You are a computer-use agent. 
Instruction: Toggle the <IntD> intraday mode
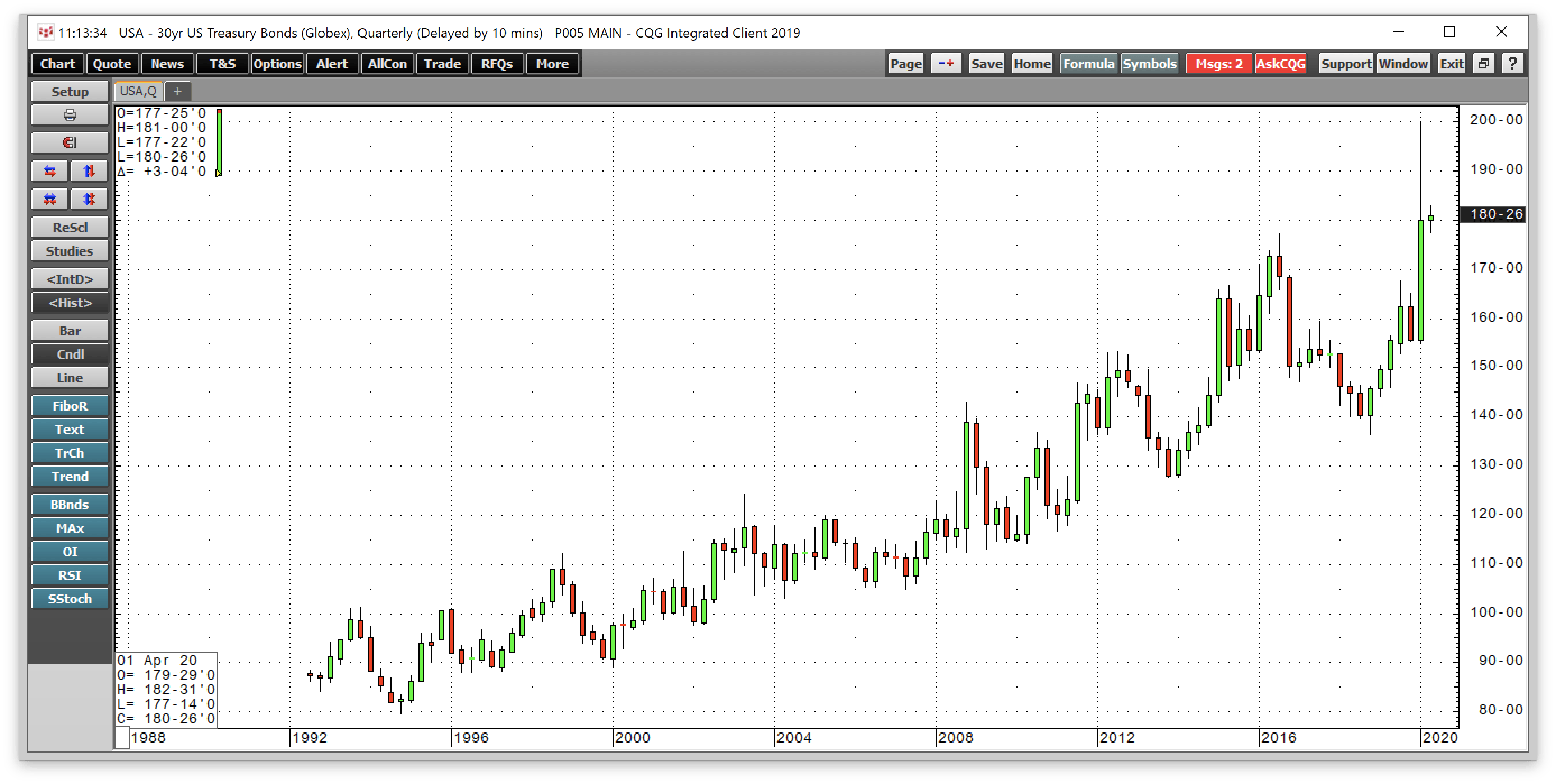click(70, 279)
